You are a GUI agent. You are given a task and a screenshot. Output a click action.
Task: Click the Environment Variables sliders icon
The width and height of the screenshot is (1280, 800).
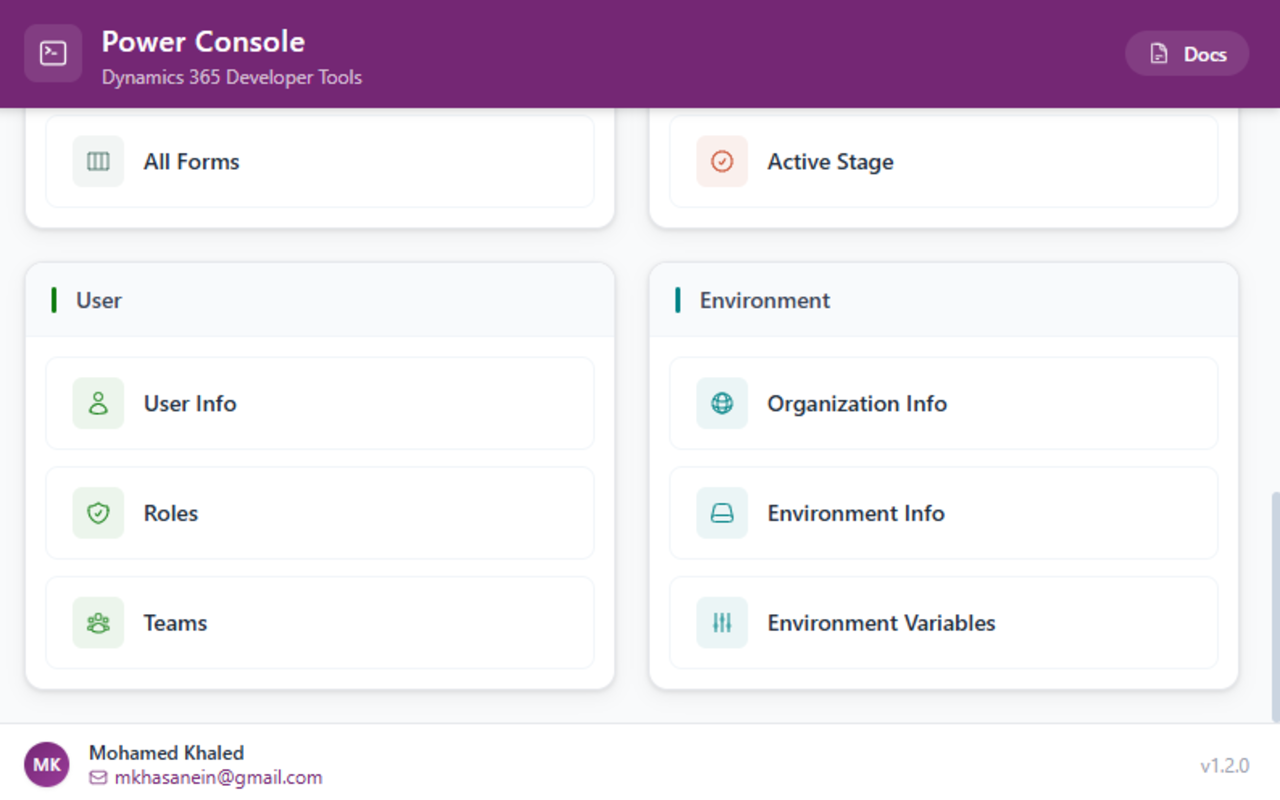pyautogui.click(x=722, y=623)
